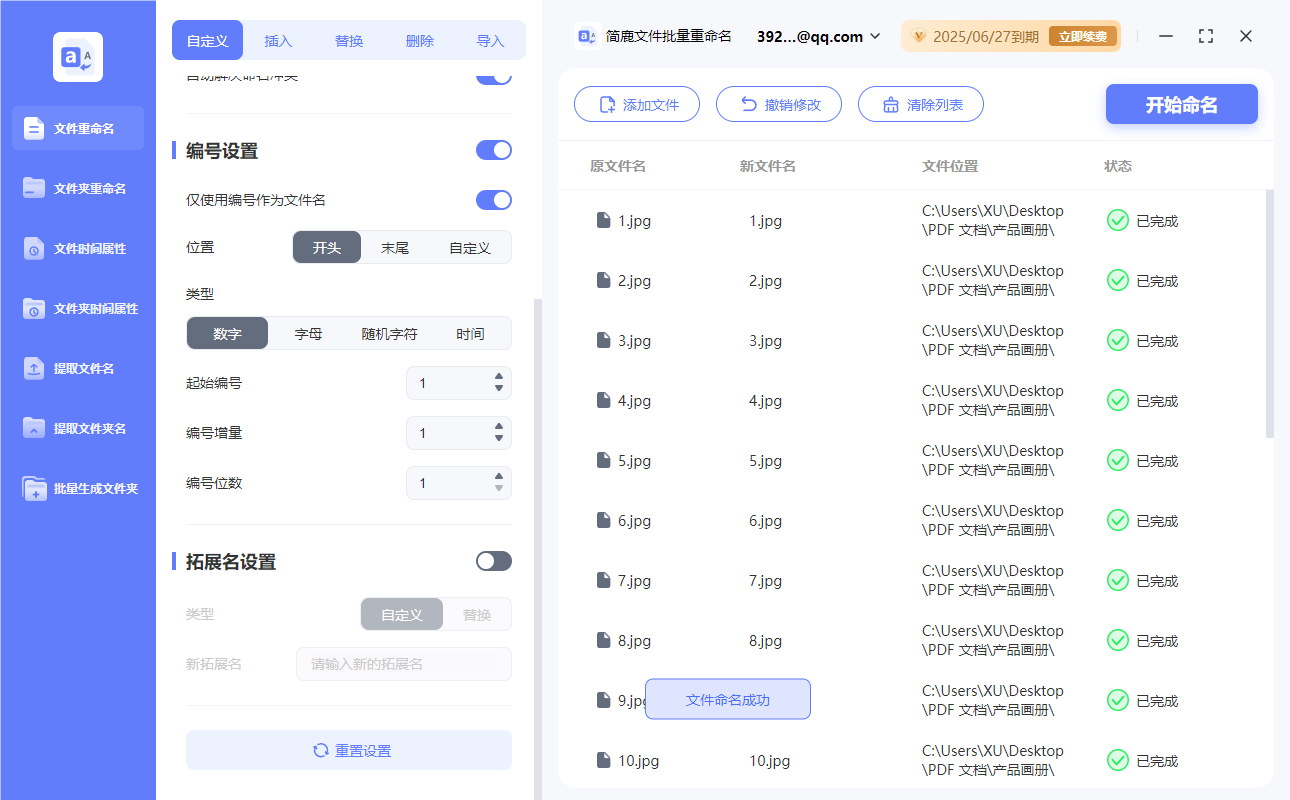The height and width of the screenshot is (800, 1290).
Task: Disable the 编号设置 toggle
Action: [493, 150]
